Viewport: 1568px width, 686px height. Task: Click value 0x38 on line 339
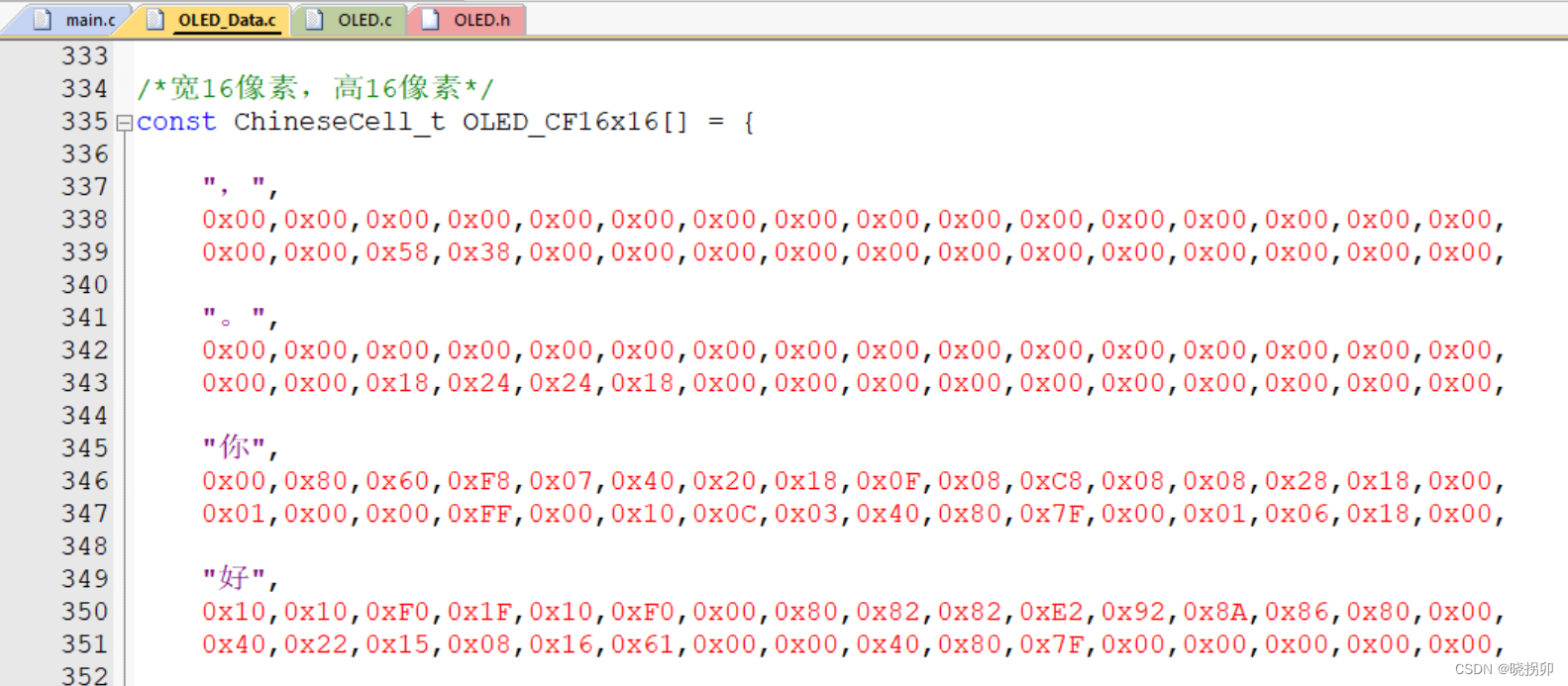[479, 251]
